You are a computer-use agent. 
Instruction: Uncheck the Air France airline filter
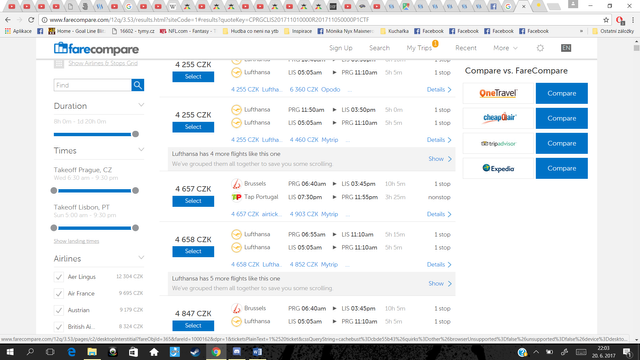(59, 293)
